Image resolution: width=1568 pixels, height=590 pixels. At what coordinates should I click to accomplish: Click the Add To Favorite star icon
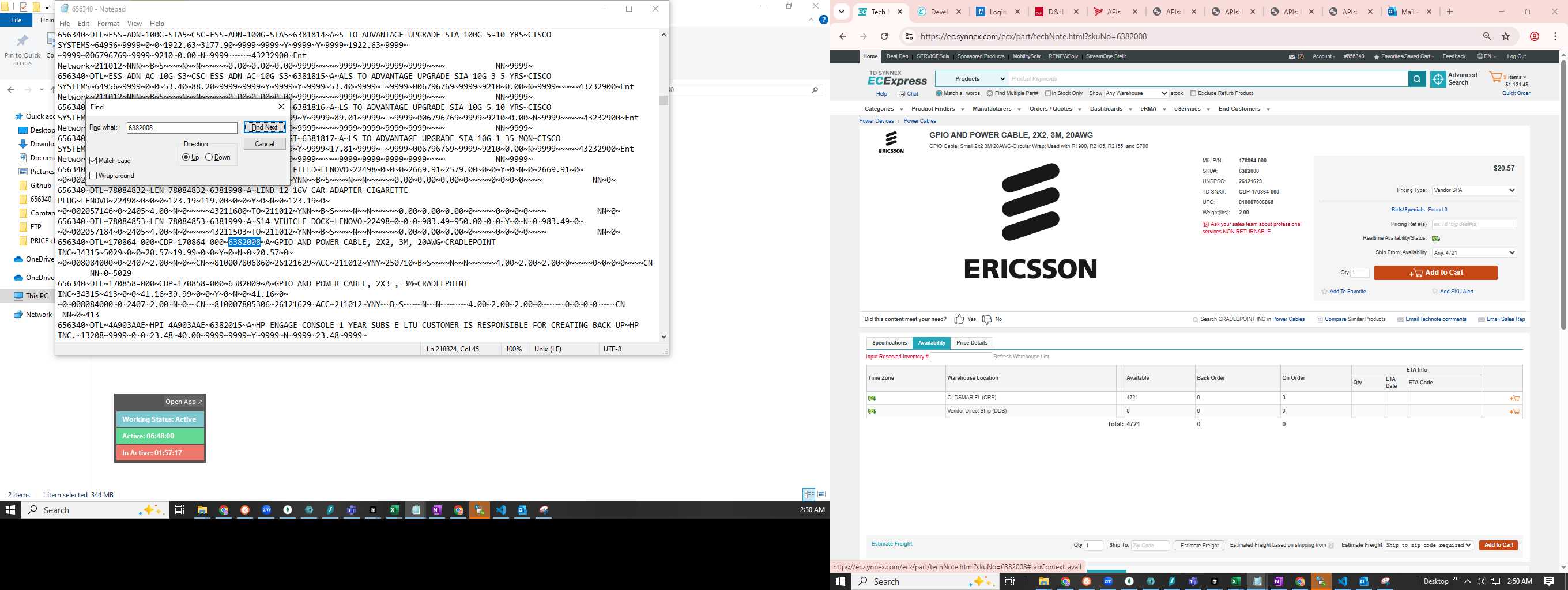(x=1324, y=292)
